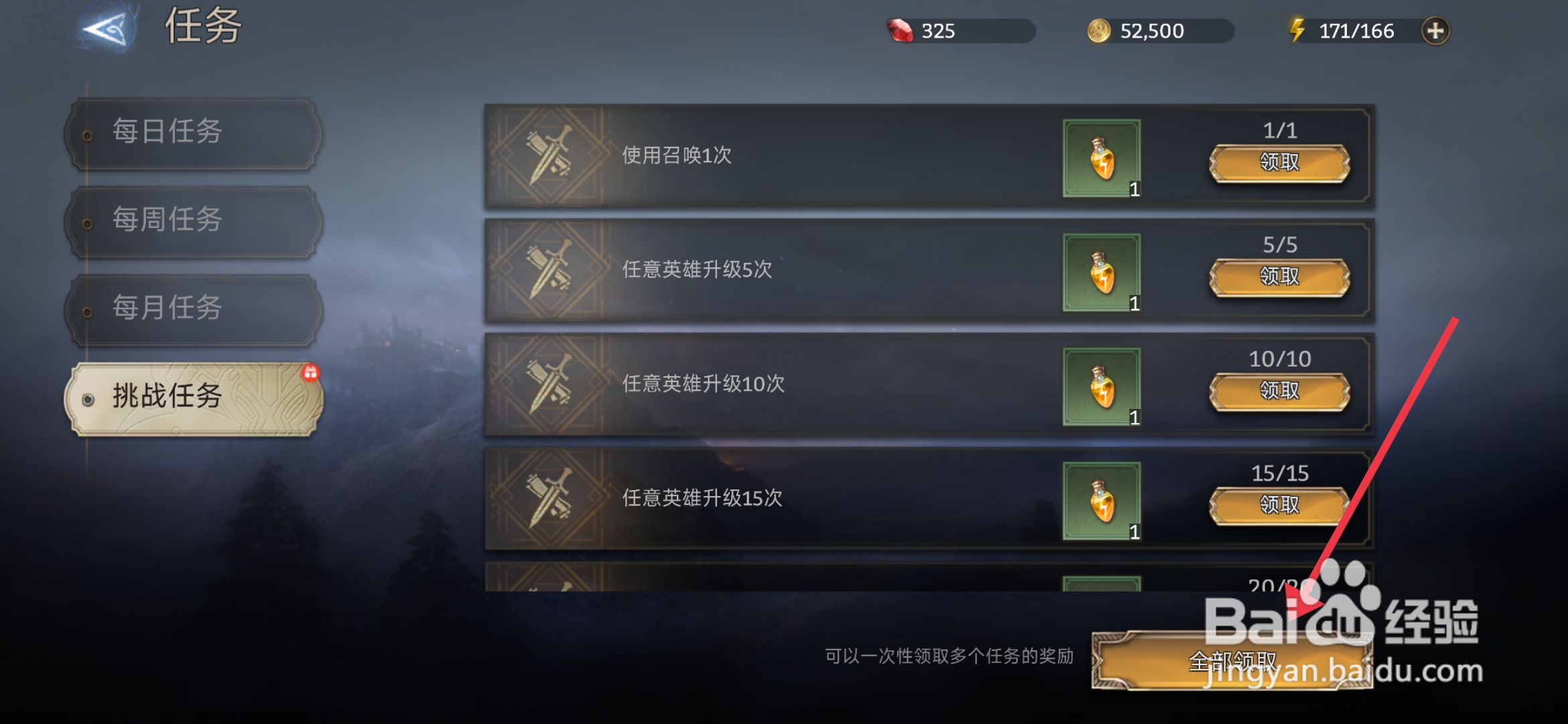
Task: Click the 全部领取 claim-all button
Action: click(1232, 660)
